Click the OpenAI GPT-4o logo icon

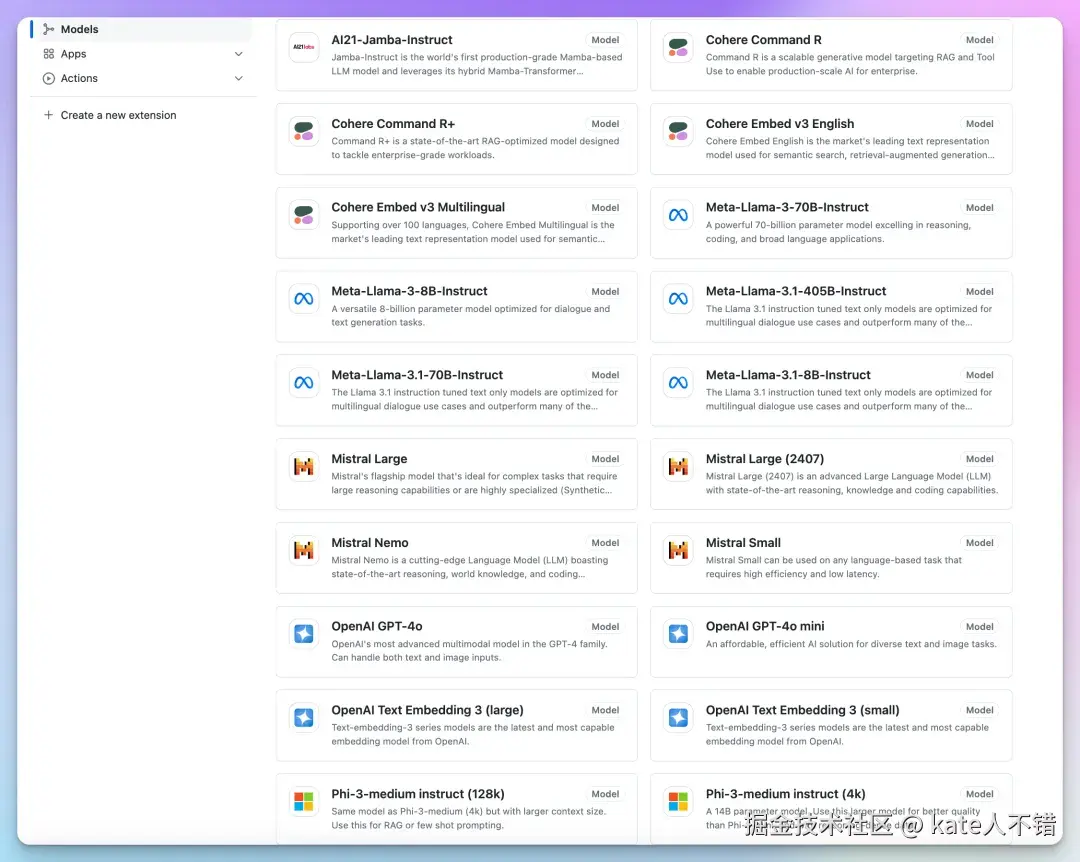pyautogui.click(x=304, y=634)
